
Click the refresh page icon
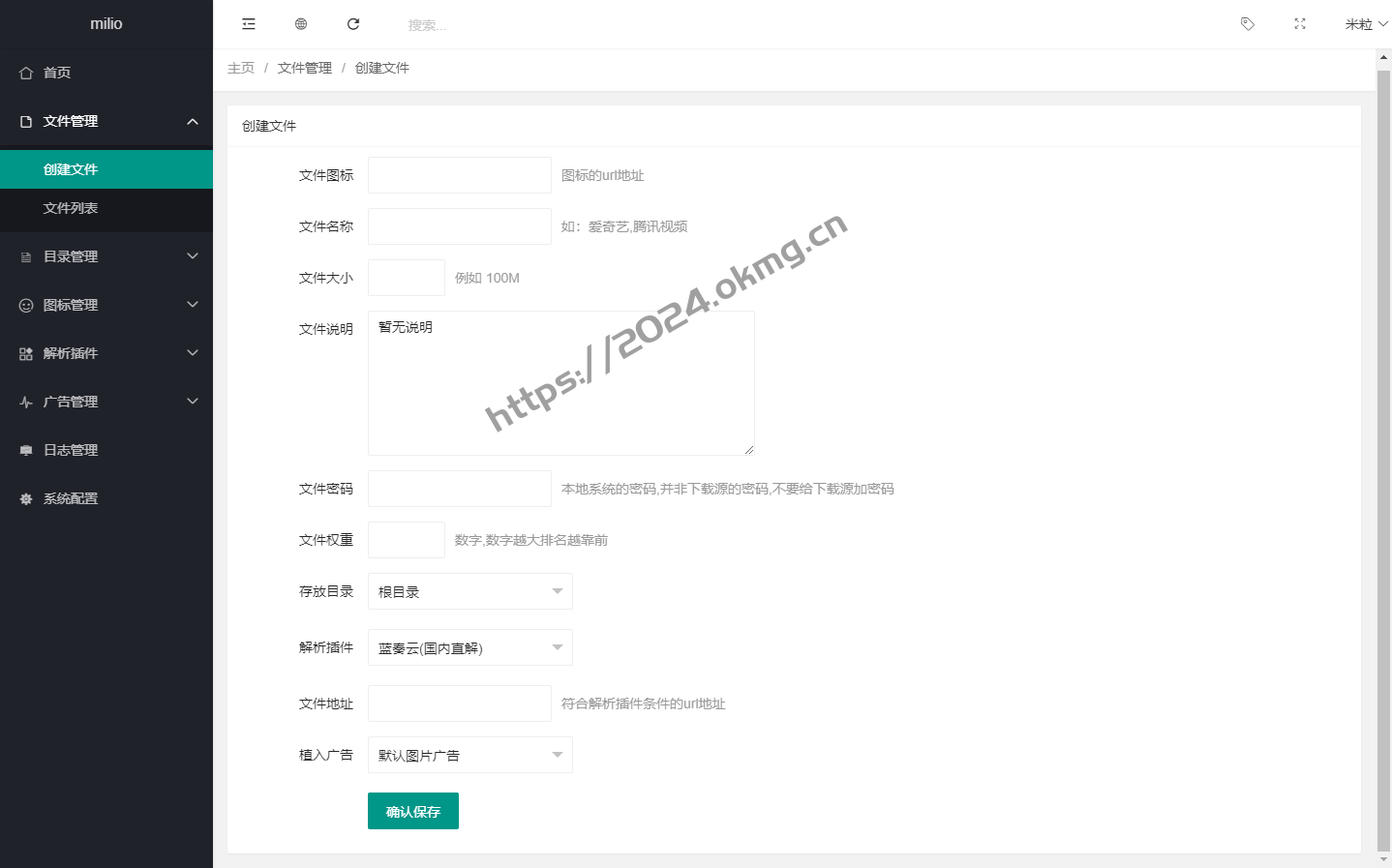(x=352, y=24)
